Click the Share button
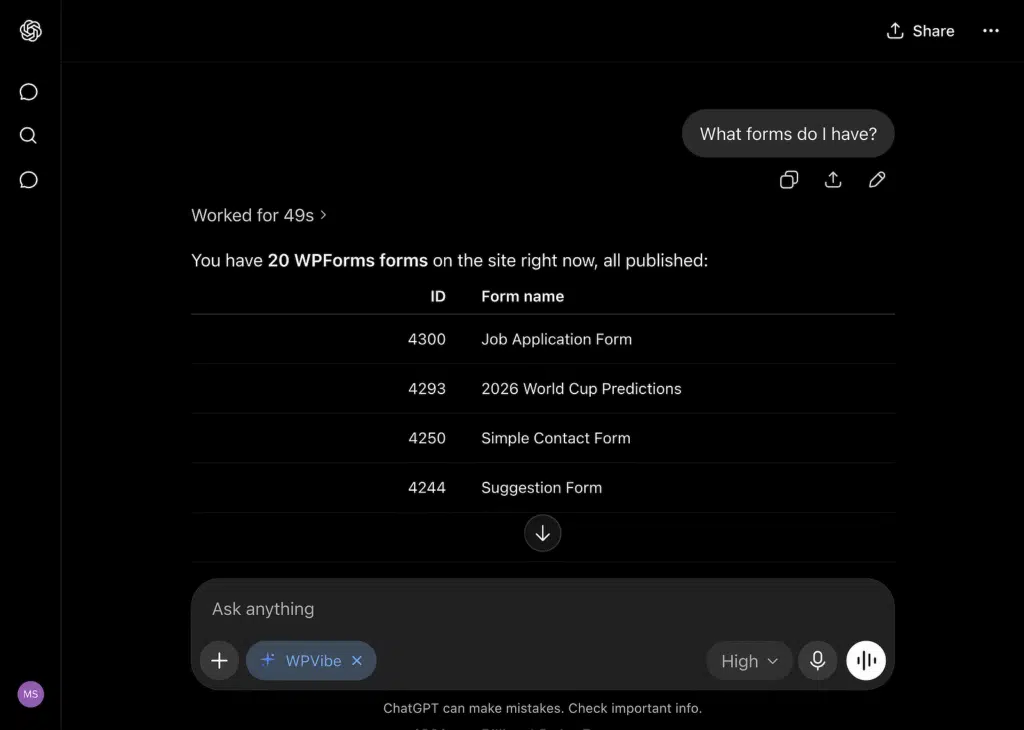This screenshot has height=730, width=1024. pyautogui.click(x=920, y=31)
